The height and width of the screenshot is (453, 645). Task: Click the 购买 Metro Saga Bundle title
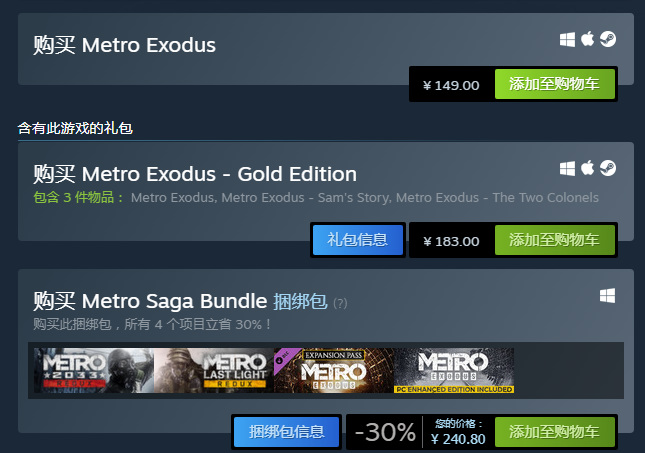[x=150, y=300]
